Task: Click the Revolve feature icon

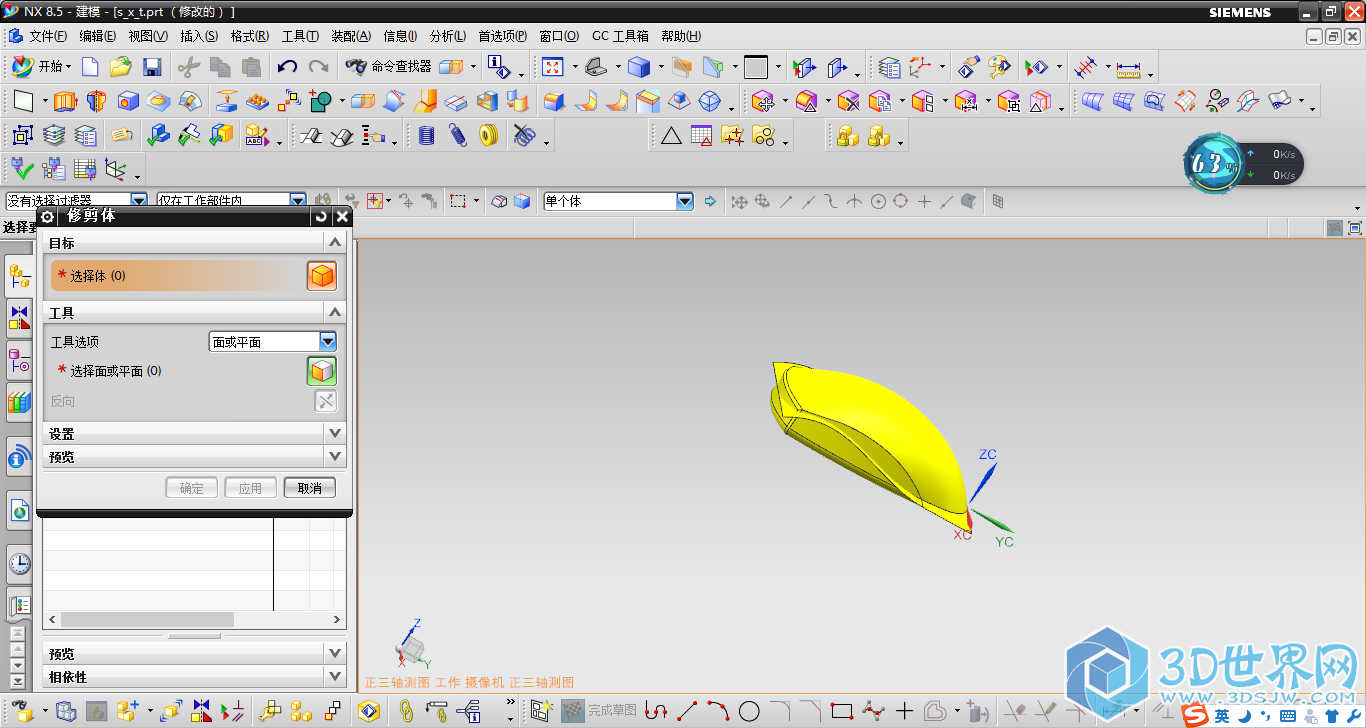Action: (96, 101)
